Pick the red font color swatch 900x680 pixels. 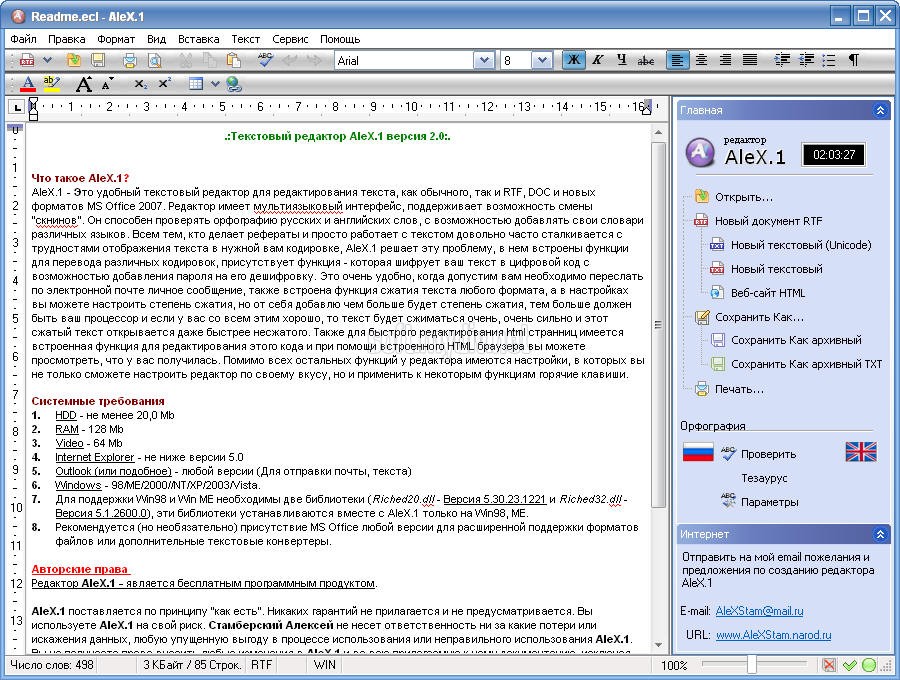tap(28, 84)
